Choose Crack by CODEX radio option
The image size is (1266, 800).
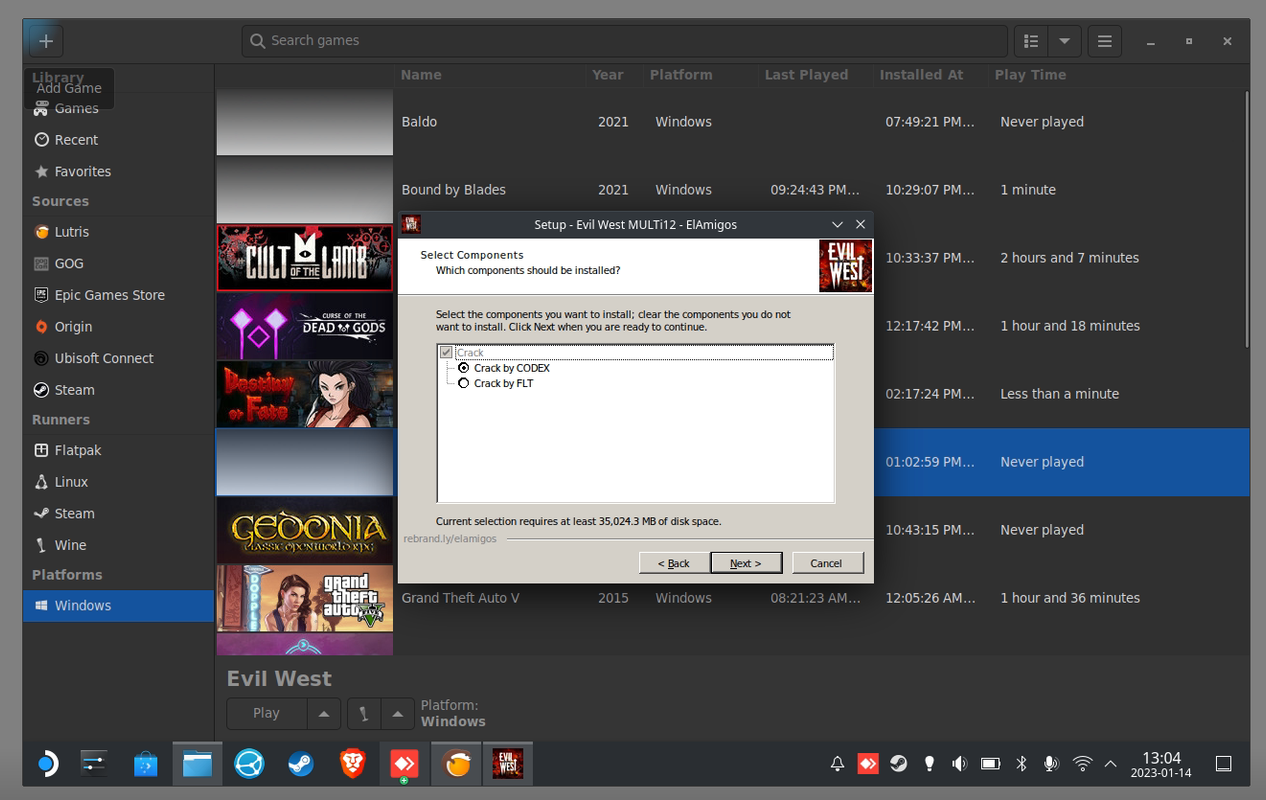[x=463, y=368]
